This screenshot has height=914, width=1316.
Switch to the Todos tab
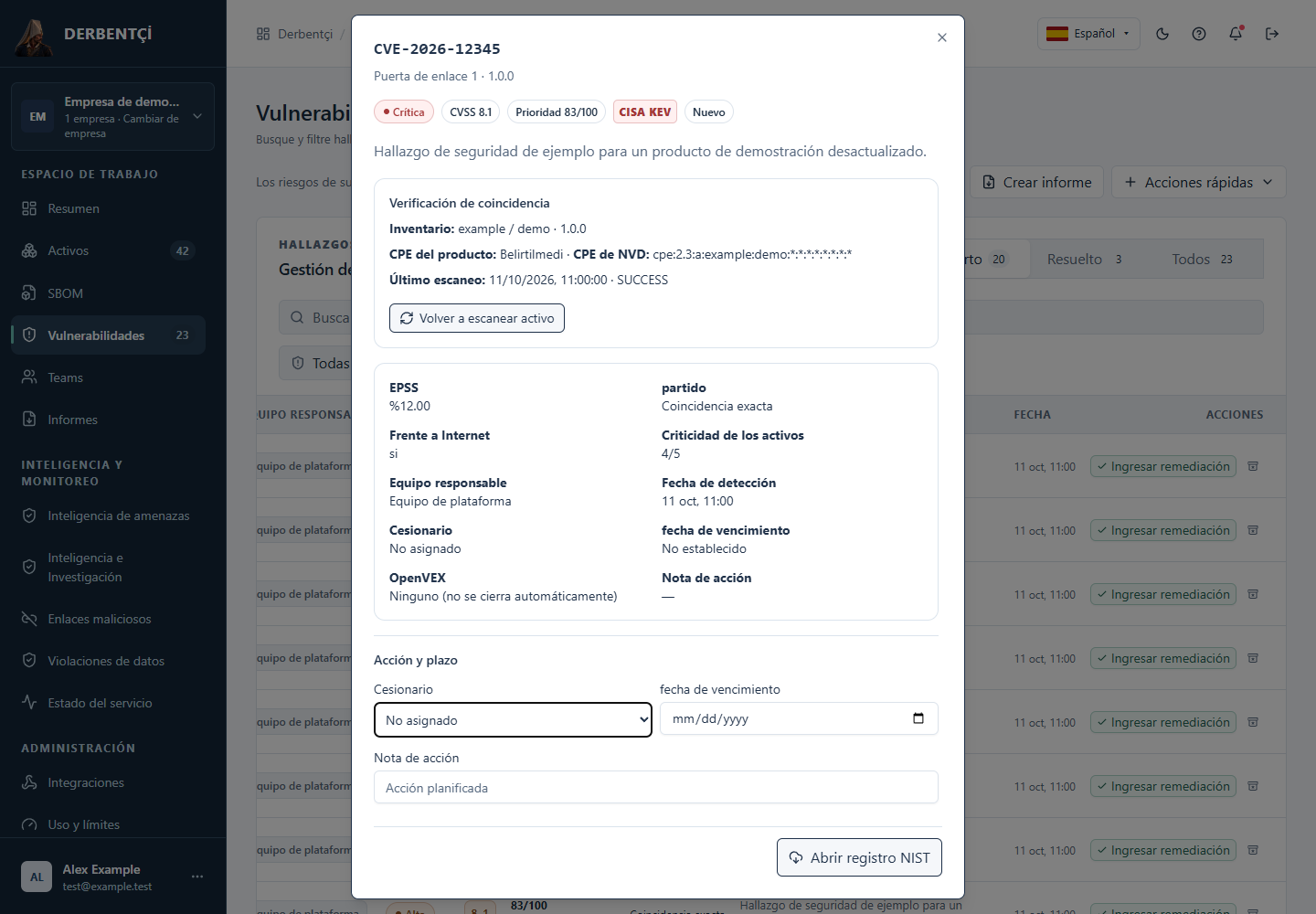[1202, 260]
